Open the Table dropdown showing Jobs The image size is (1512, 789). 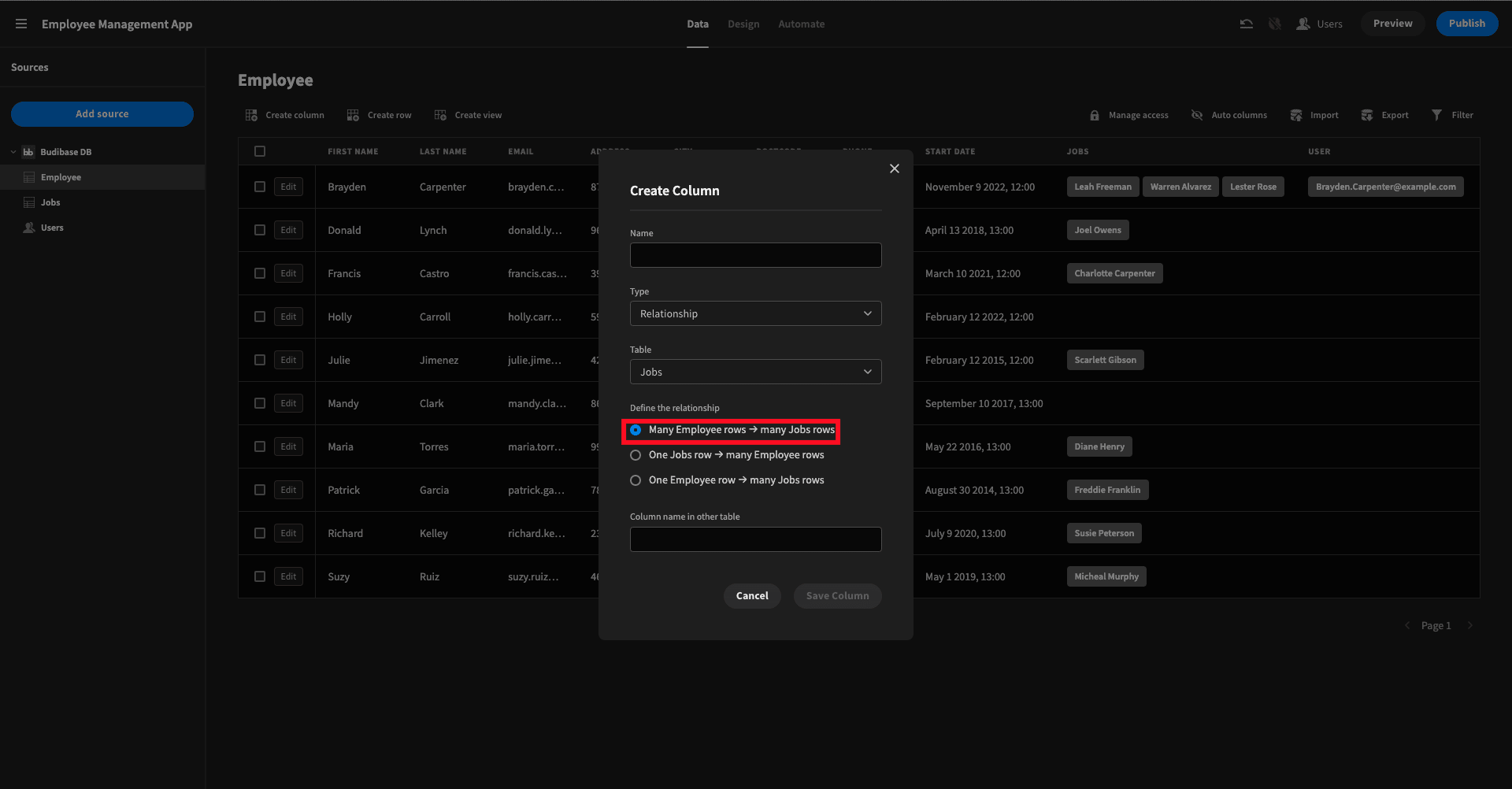coord(756,372)
